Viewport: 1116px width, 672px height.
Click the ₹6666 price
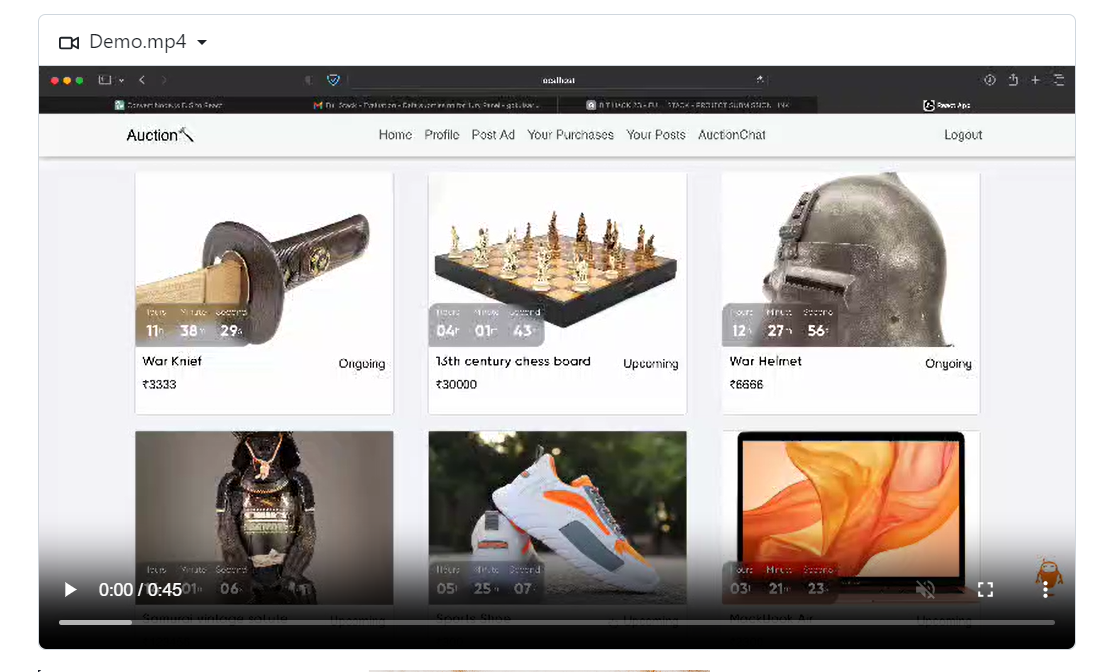click(746, 384)
